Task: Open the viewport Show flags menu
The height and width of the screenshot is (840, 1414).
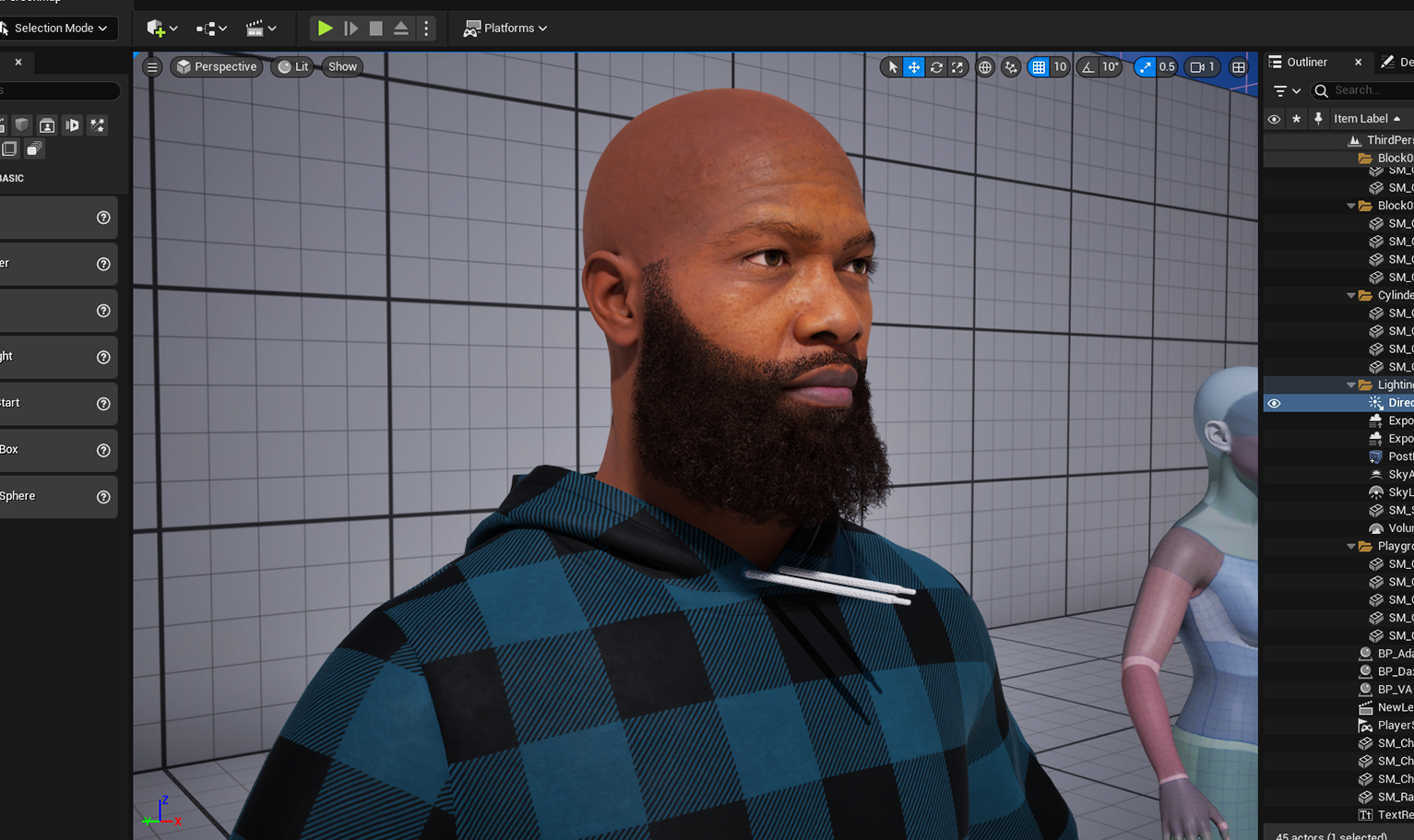Action: [x=342, y=66]
